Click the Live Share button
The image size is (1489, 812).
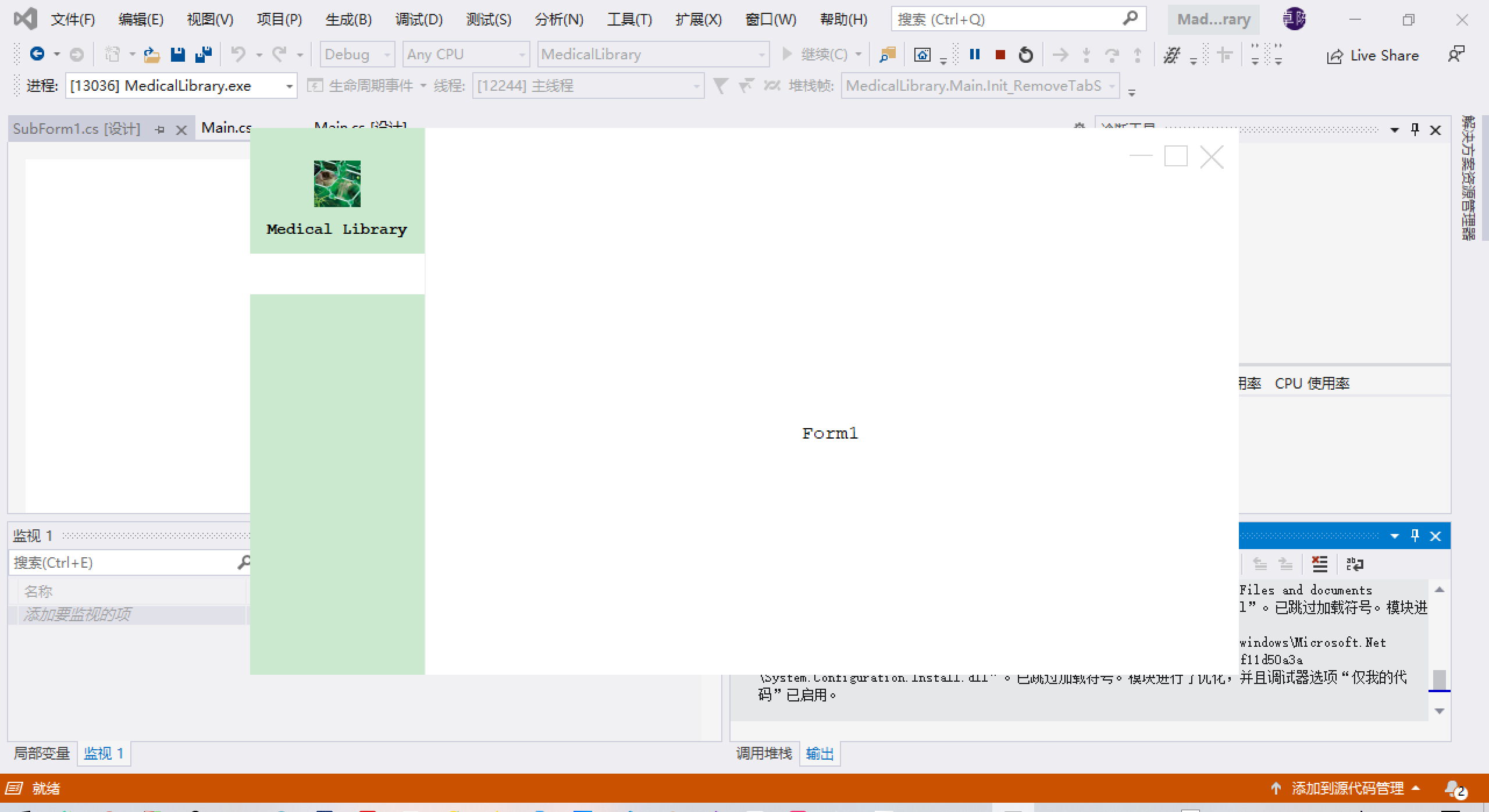(x=1372, y=55)
